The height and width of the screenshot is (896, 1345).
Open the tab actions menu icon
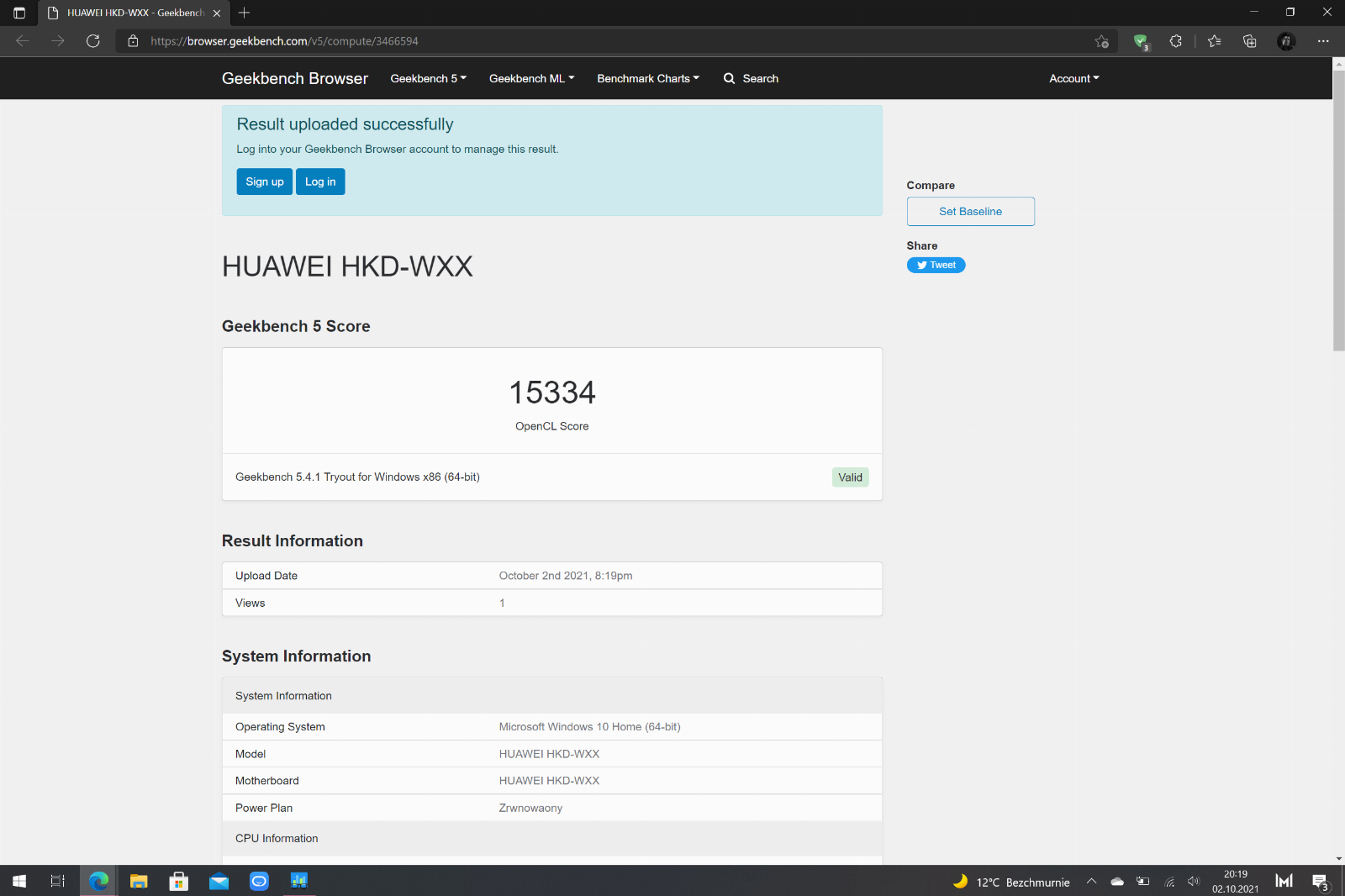coord(19,13)
